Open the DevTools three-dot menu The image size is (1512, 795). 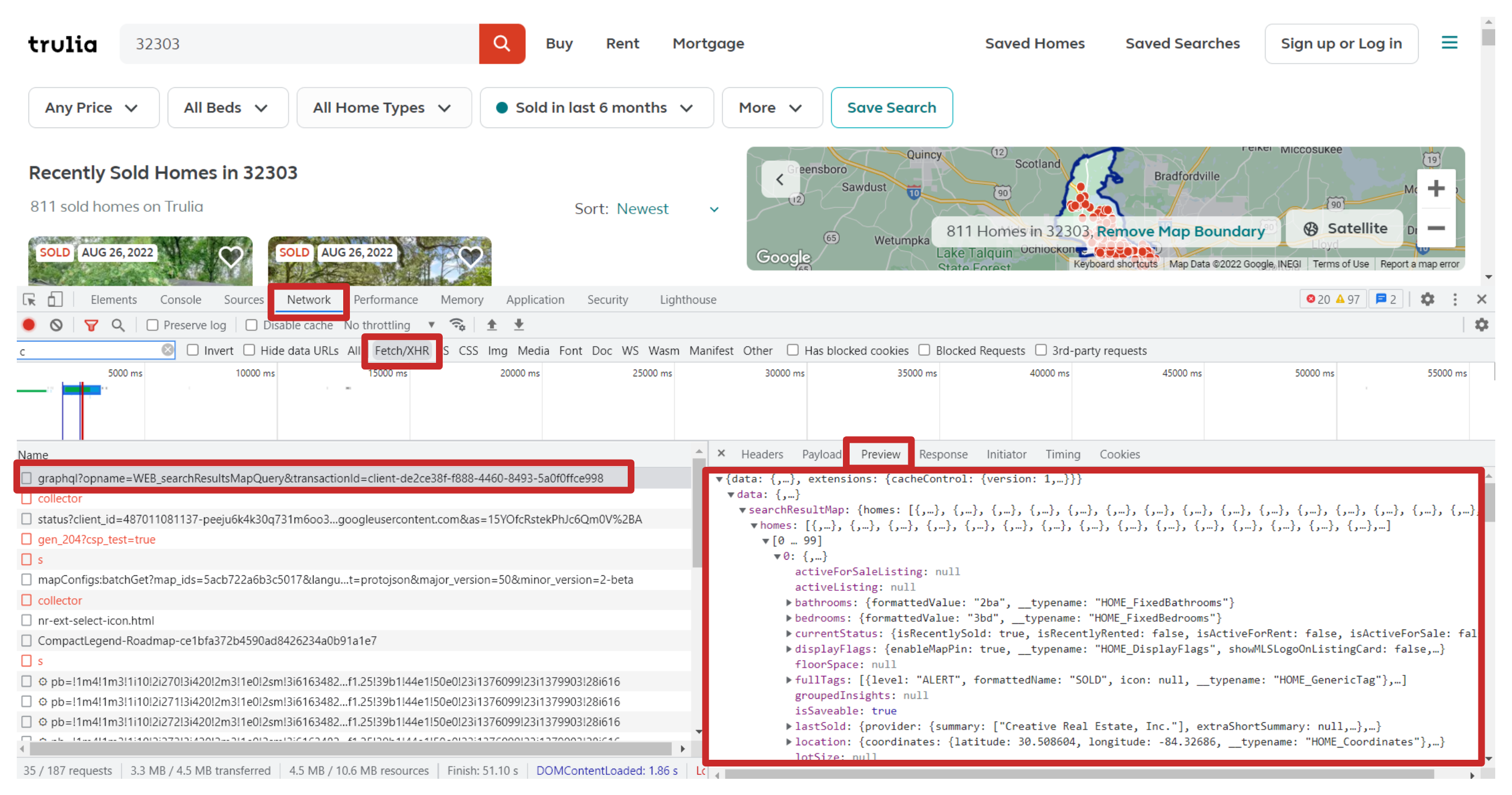pyautogui.click(x=1454, y=300)
